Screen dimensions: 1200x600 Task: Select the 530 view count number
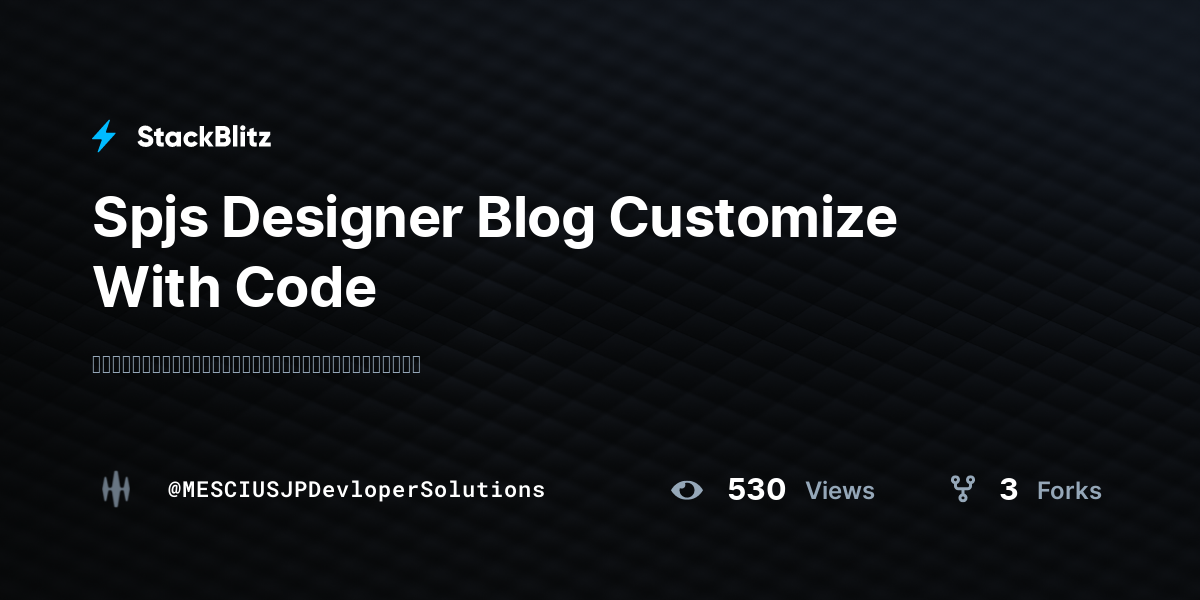(756, 490)
